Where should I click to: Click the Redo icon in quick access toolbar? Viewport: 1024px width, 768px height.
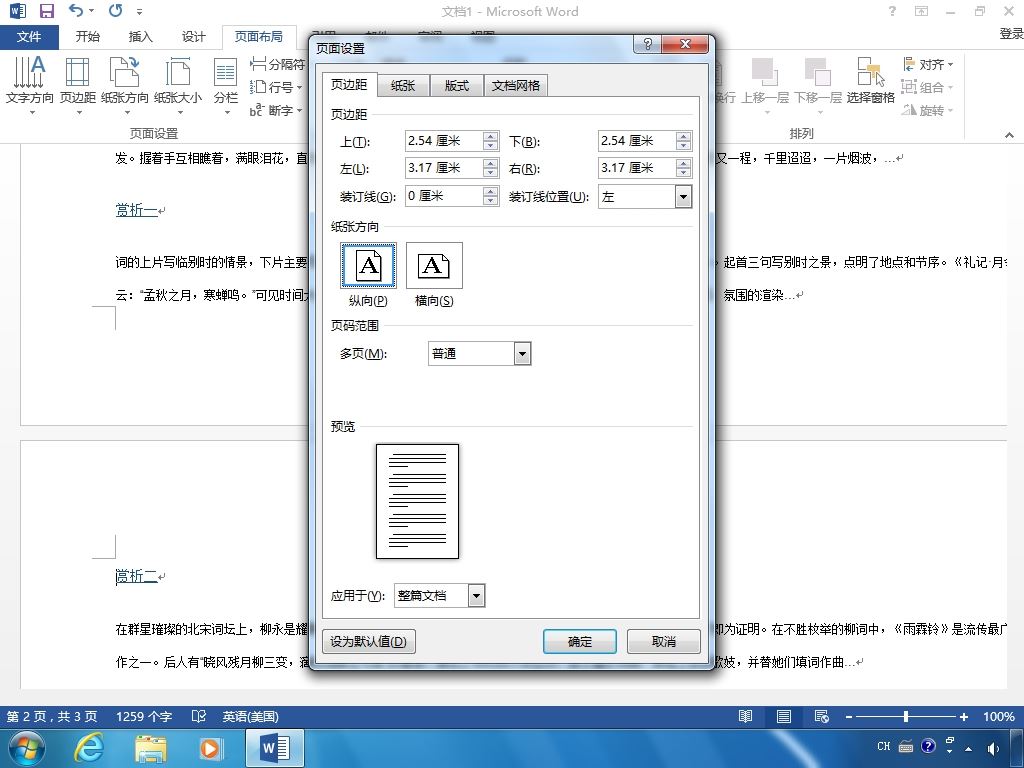click(x=116, y=11)
